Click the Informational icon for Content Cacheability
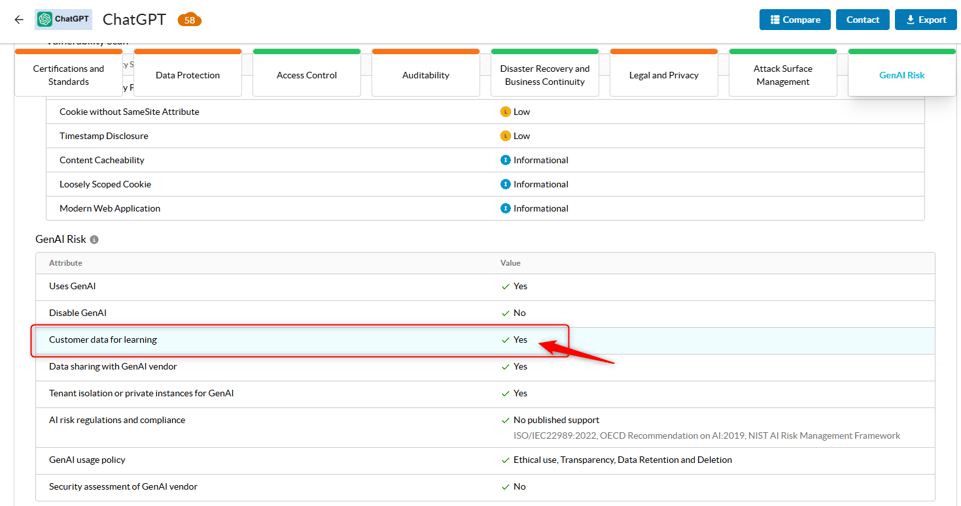This screenshot has width=961, height=506. (505, 160)
